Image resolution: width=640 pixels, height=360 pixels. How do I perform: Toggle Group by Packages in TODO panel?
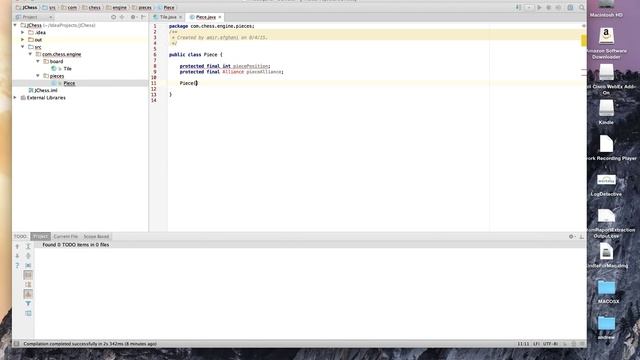(x=28, y=284)
